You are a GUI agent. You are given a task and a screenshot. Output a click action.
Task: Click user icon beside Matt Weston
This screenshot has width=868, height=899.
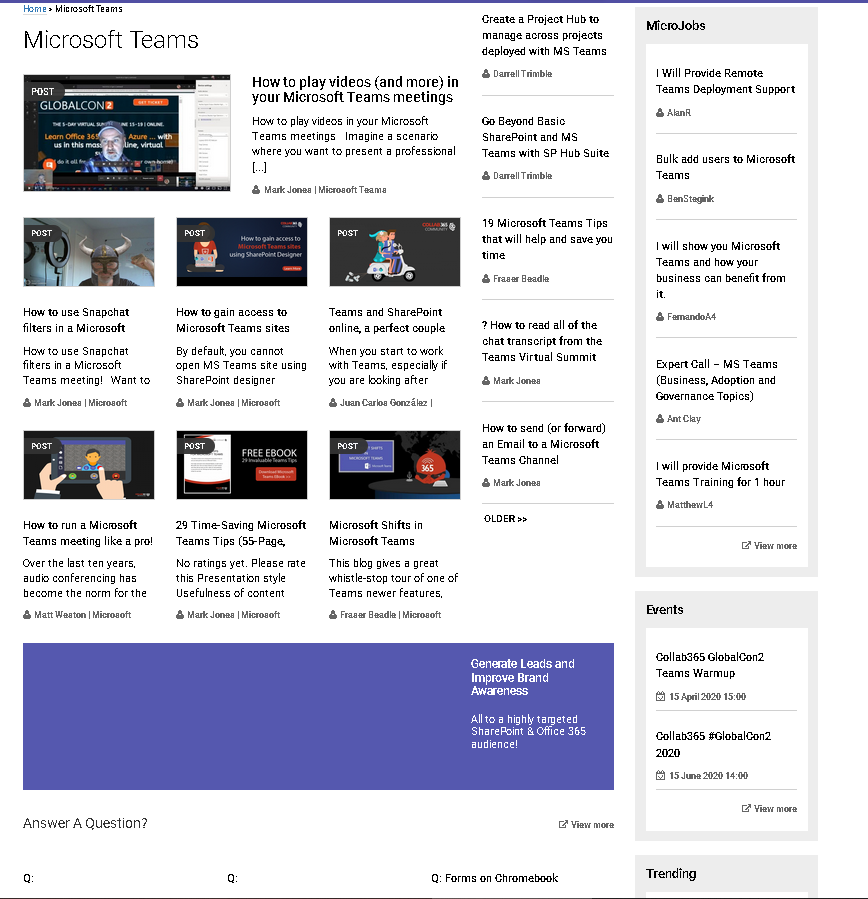tap(27, 615)
